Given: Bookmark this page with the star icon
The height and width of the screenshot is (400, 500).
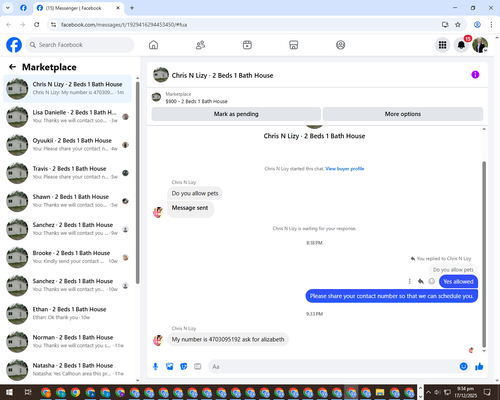Looking at the screenshot, I should pyautogui.click(x=458, y=25).
